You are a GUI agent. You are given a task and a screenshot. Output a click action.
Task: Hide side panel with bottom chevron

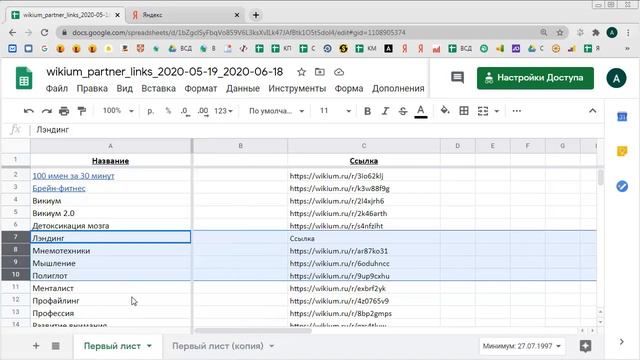tap(622, 342)
